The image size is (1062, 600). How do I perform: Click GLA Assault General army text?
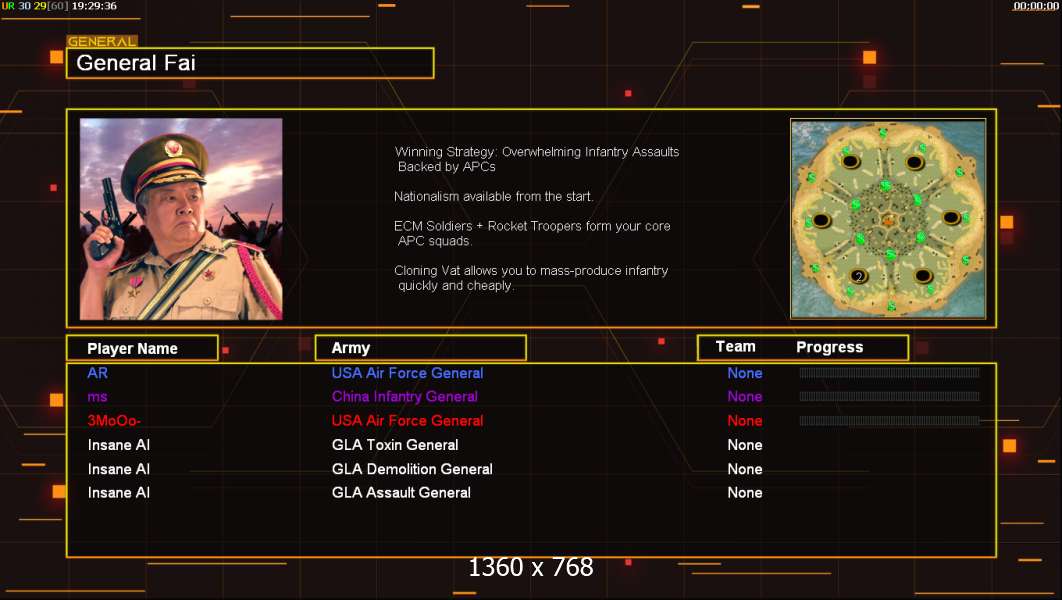(x=401, y=492)
